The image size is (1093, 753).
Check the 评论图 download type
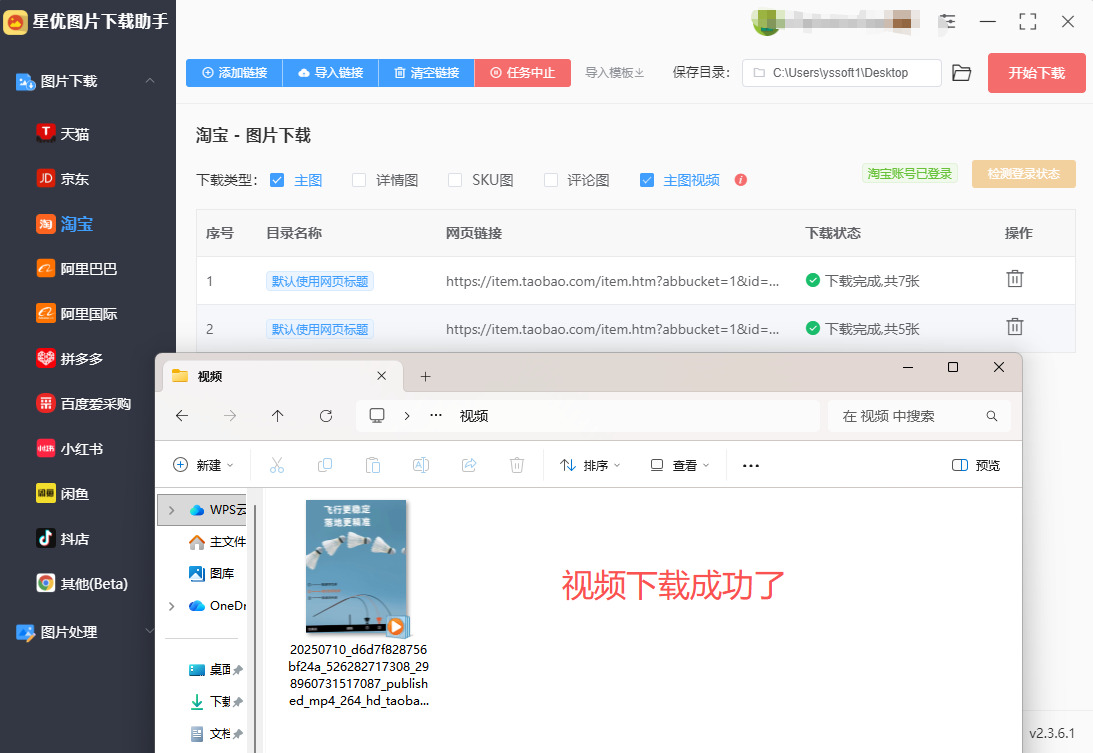click(x=551, y=180)
